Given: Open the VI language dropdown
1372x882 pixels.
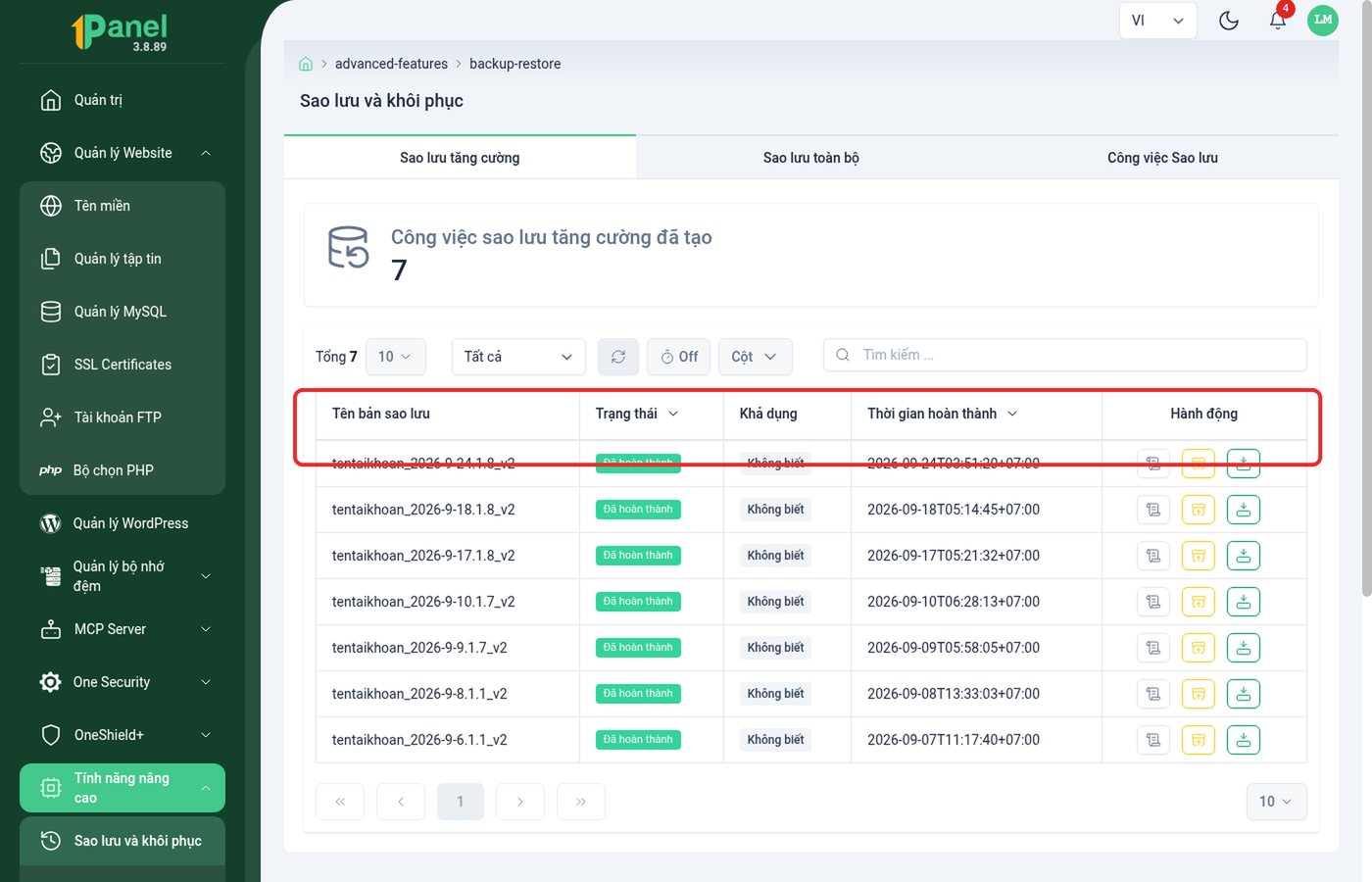Looking at the screenshot, I should [1157, 21].
